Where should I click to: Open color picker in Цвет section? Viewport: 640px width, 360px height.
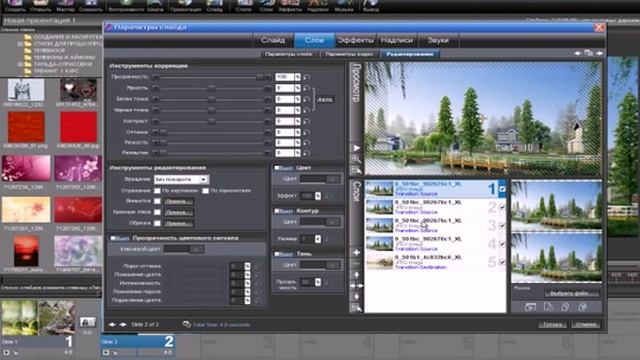point(332,179)
